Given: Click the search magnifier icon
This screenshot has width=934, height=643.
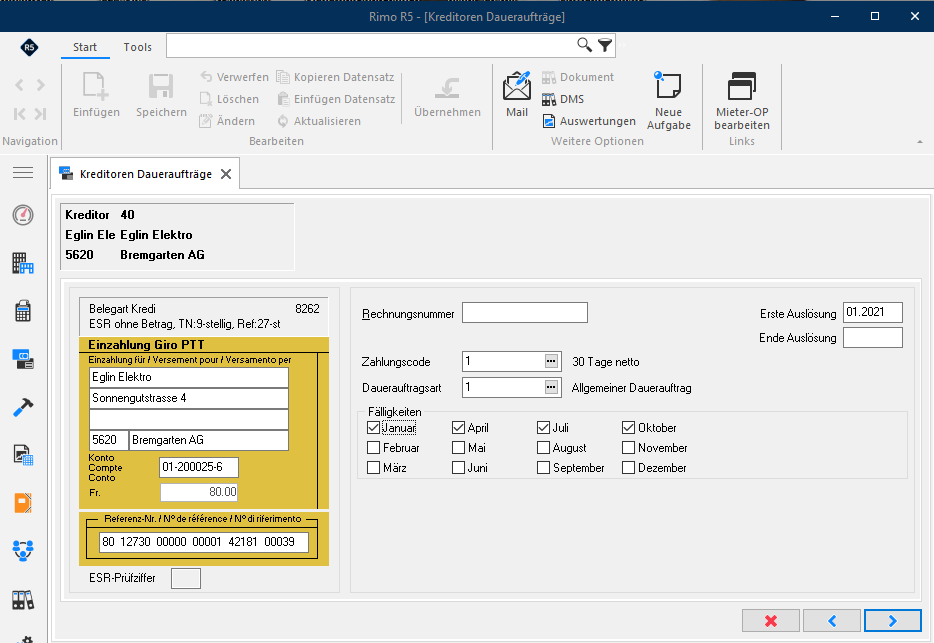Looking at the screenshot, I should pos(584,45).
